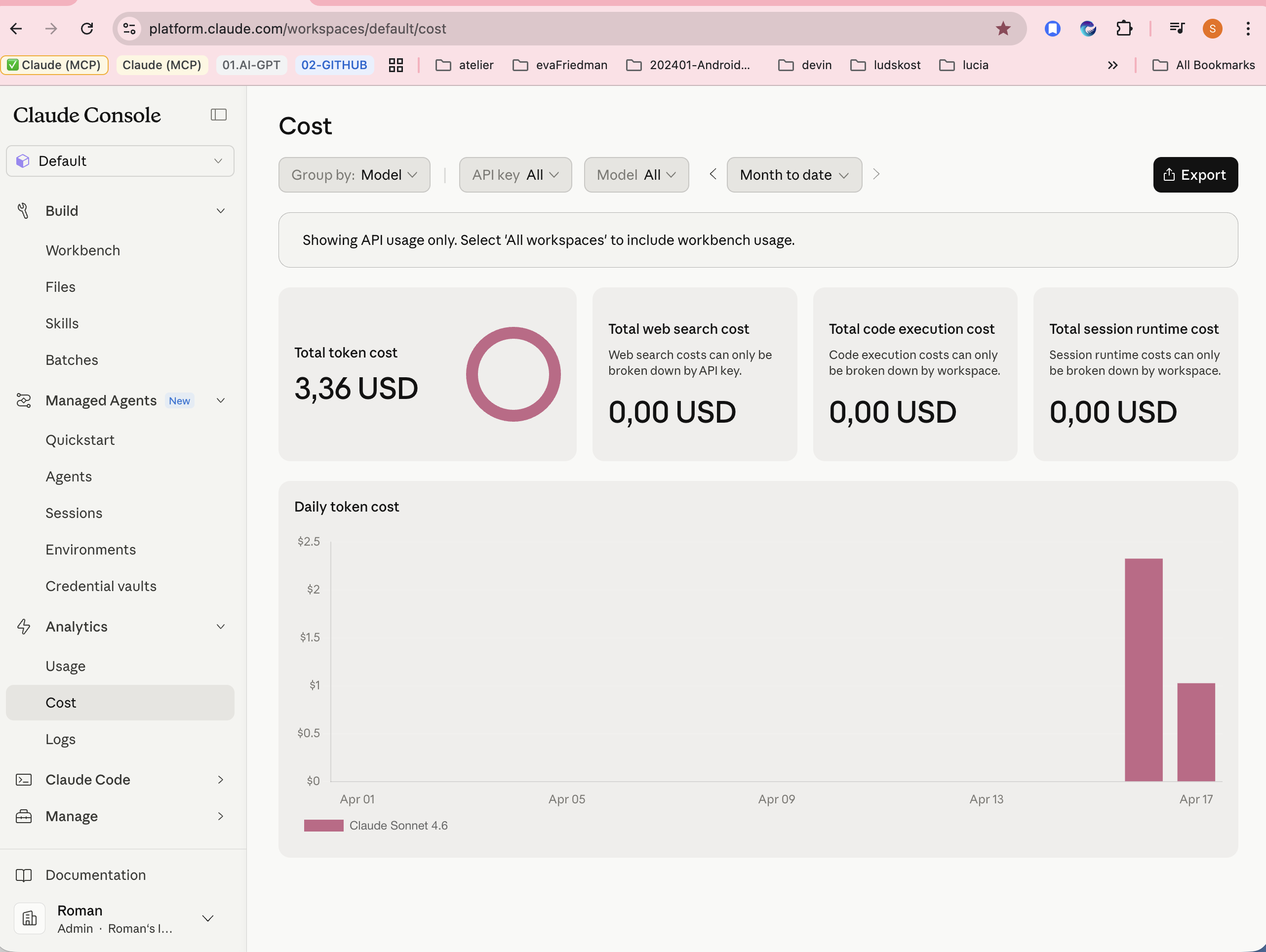Click the browser forward arrow
The width and height of the screenshot is (1266, 952).
[51, 29]
